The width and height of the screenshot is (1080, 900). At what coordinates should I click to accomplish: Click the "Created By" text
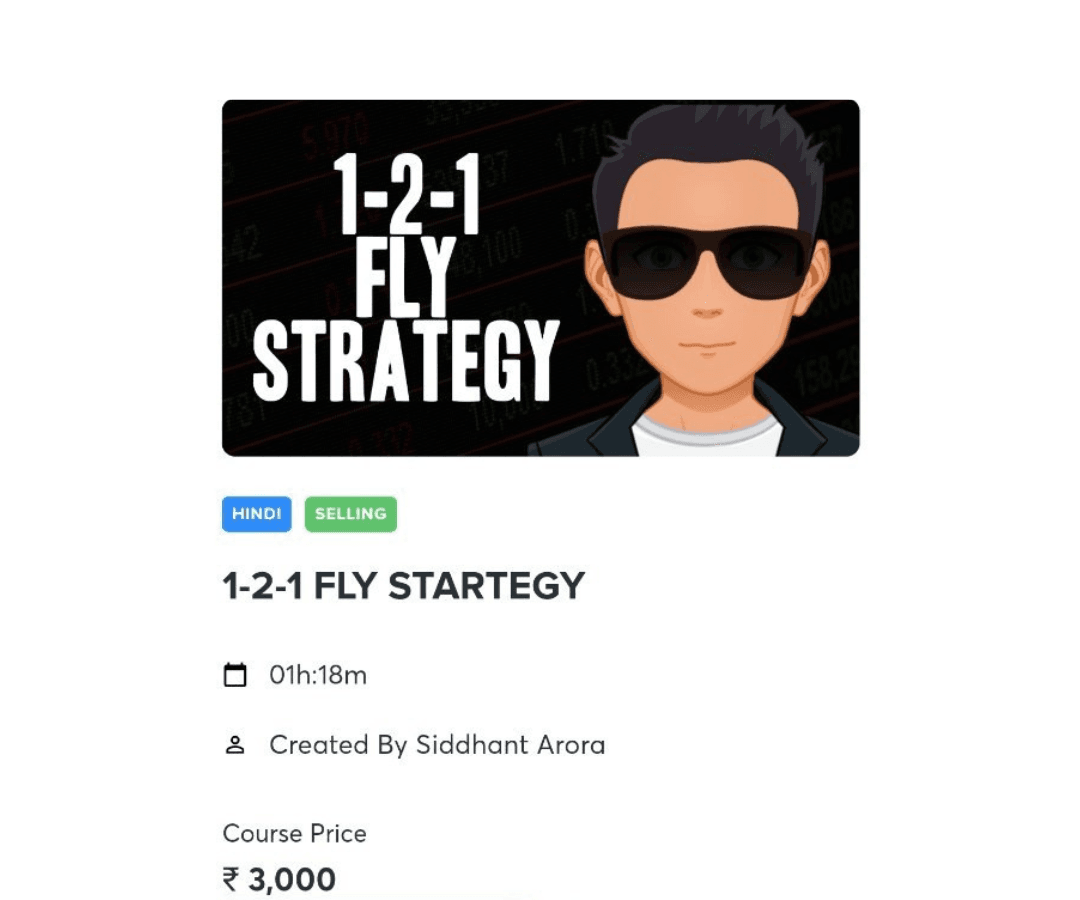338,745
